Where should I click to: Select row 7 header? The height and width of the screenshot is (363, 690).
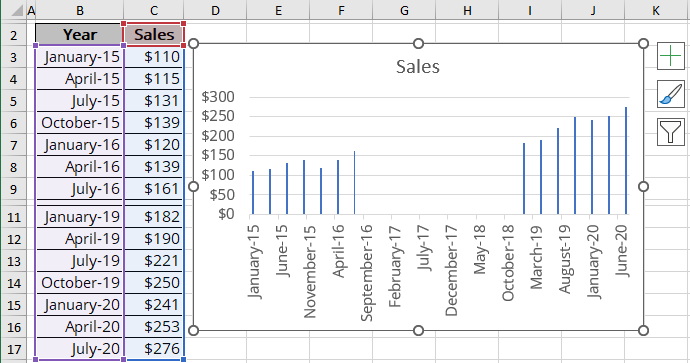pyautogui.click(x=14, y=145)
